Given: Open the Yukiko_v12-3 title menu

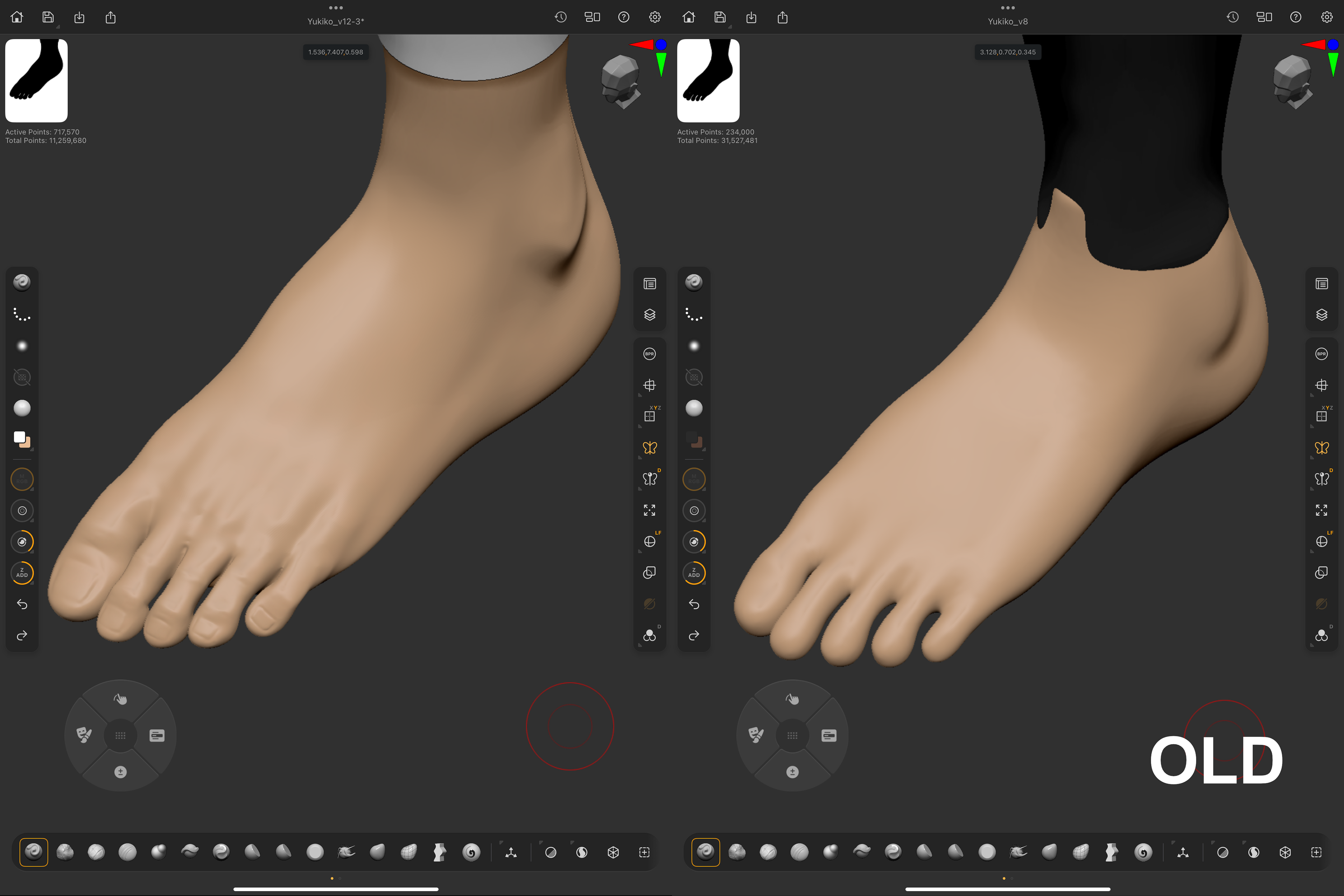Looking at the screenshot, I should click(x=335, y=21).
